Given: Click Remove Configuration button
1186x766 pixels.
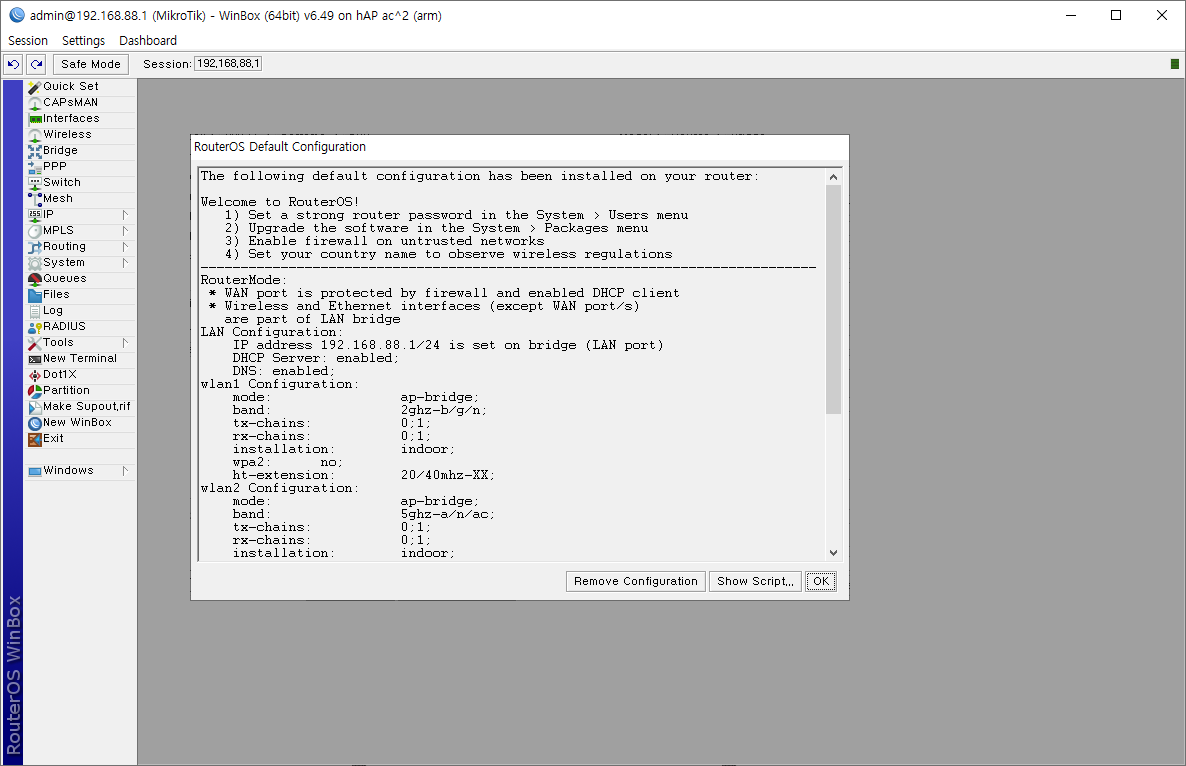Looking at the screenshot, I should [x=635, y=581].
